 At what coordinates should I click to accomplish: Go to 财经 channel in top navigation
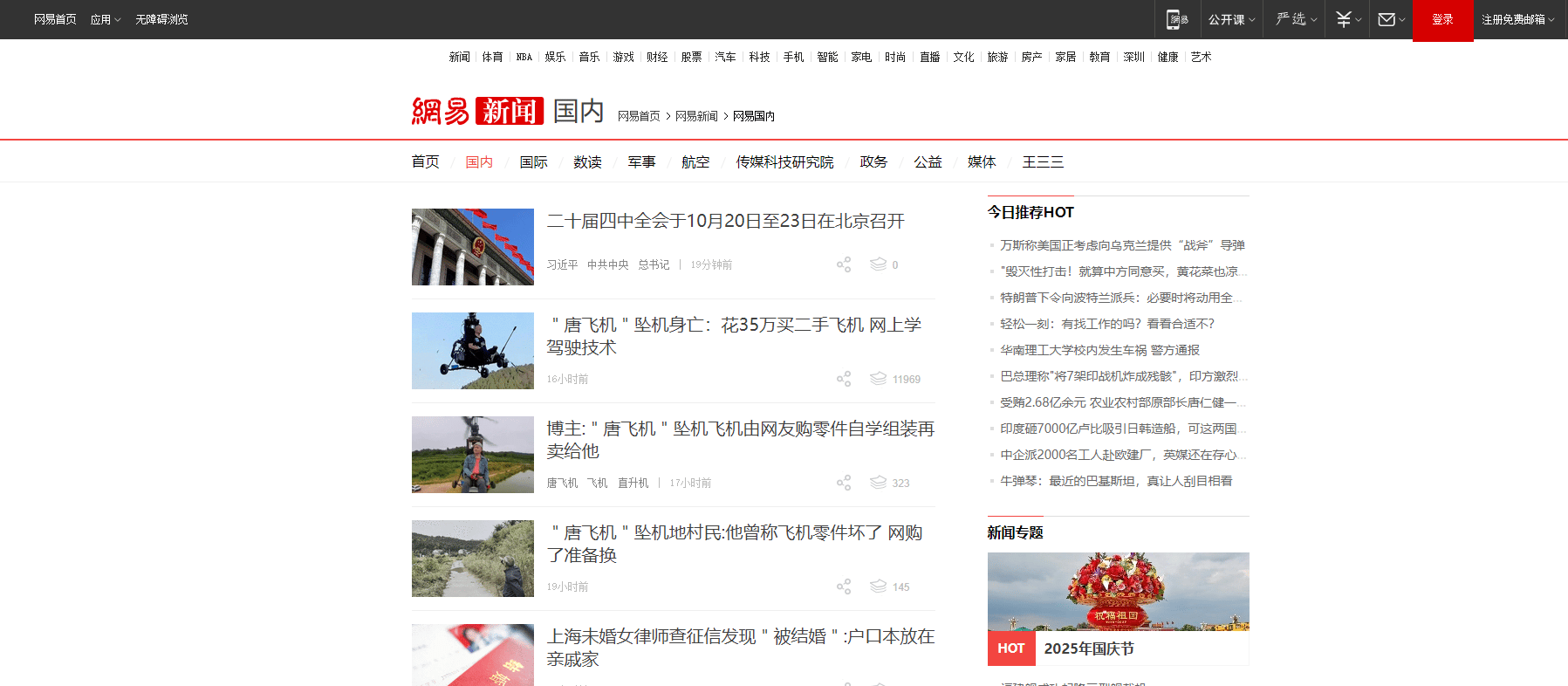point(657,57)
